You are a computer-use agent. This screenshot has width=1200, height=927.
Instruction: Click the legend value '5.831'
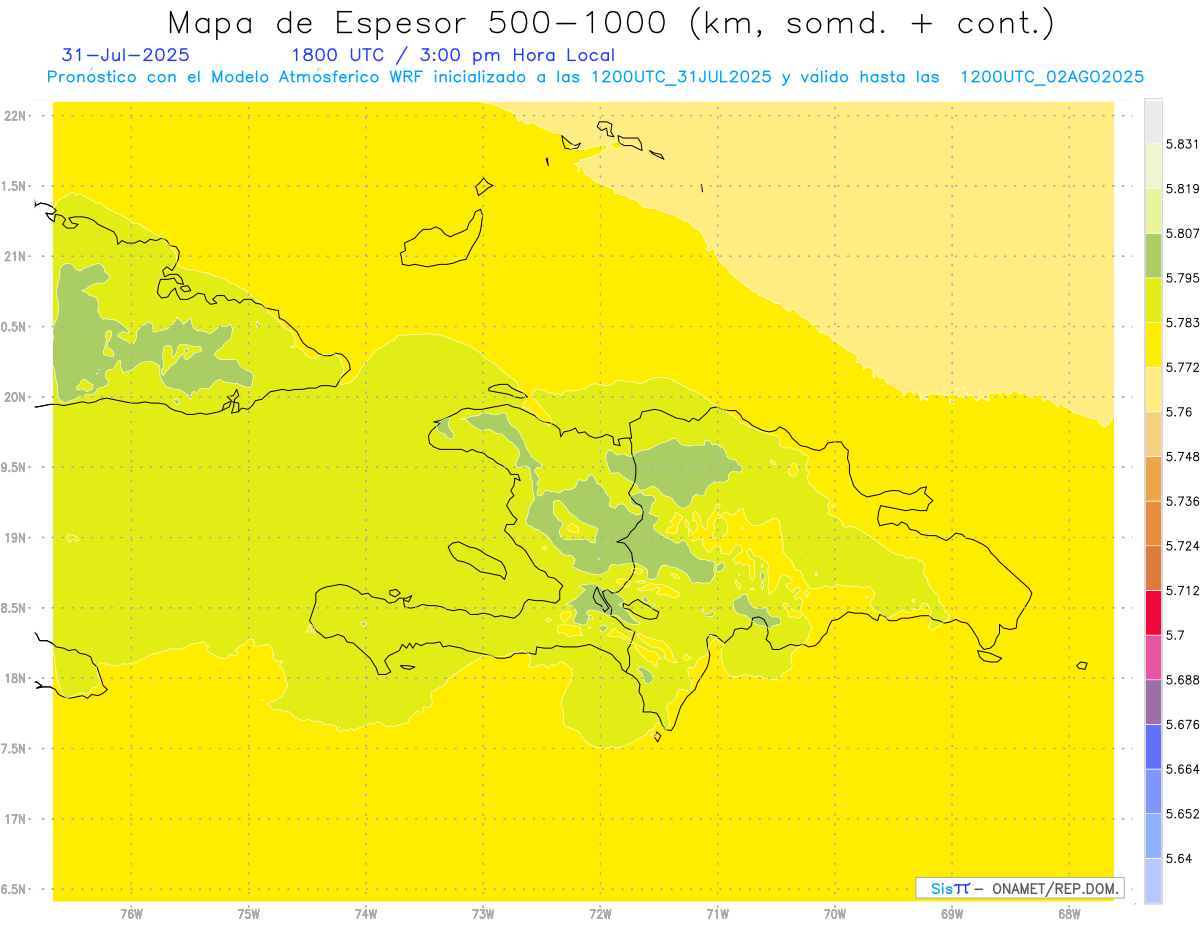[1183, 144]
